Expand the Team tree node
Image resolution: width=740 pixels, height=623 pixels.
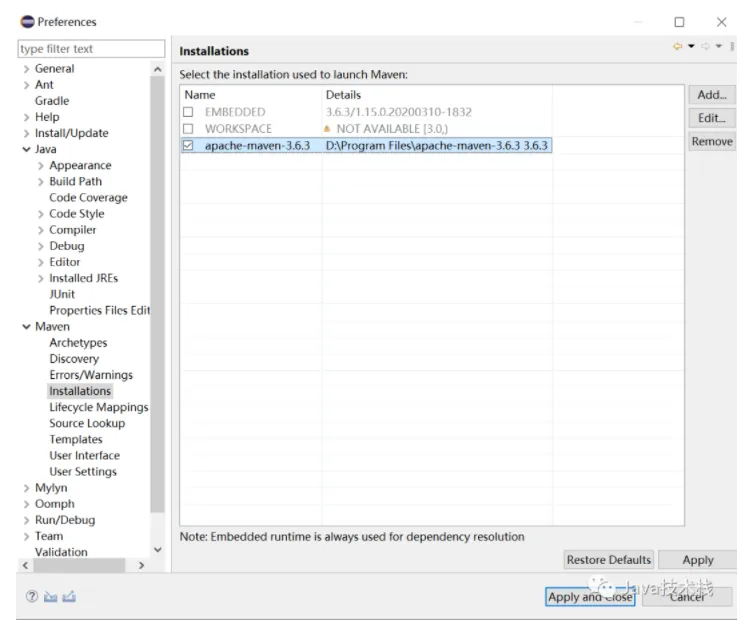tap(26, 536)
